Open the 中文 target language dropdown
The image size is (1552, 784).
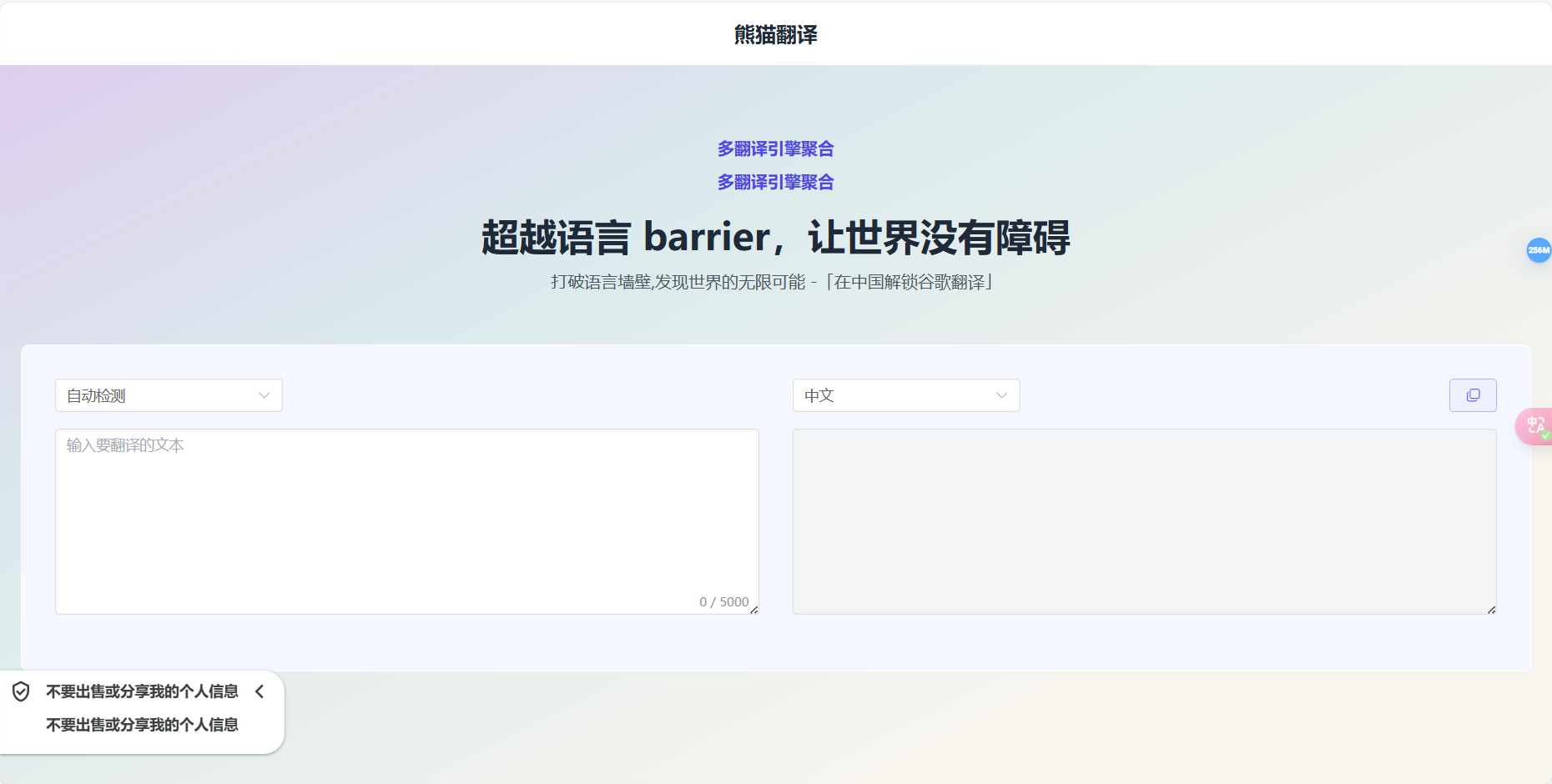pos(905,395)
